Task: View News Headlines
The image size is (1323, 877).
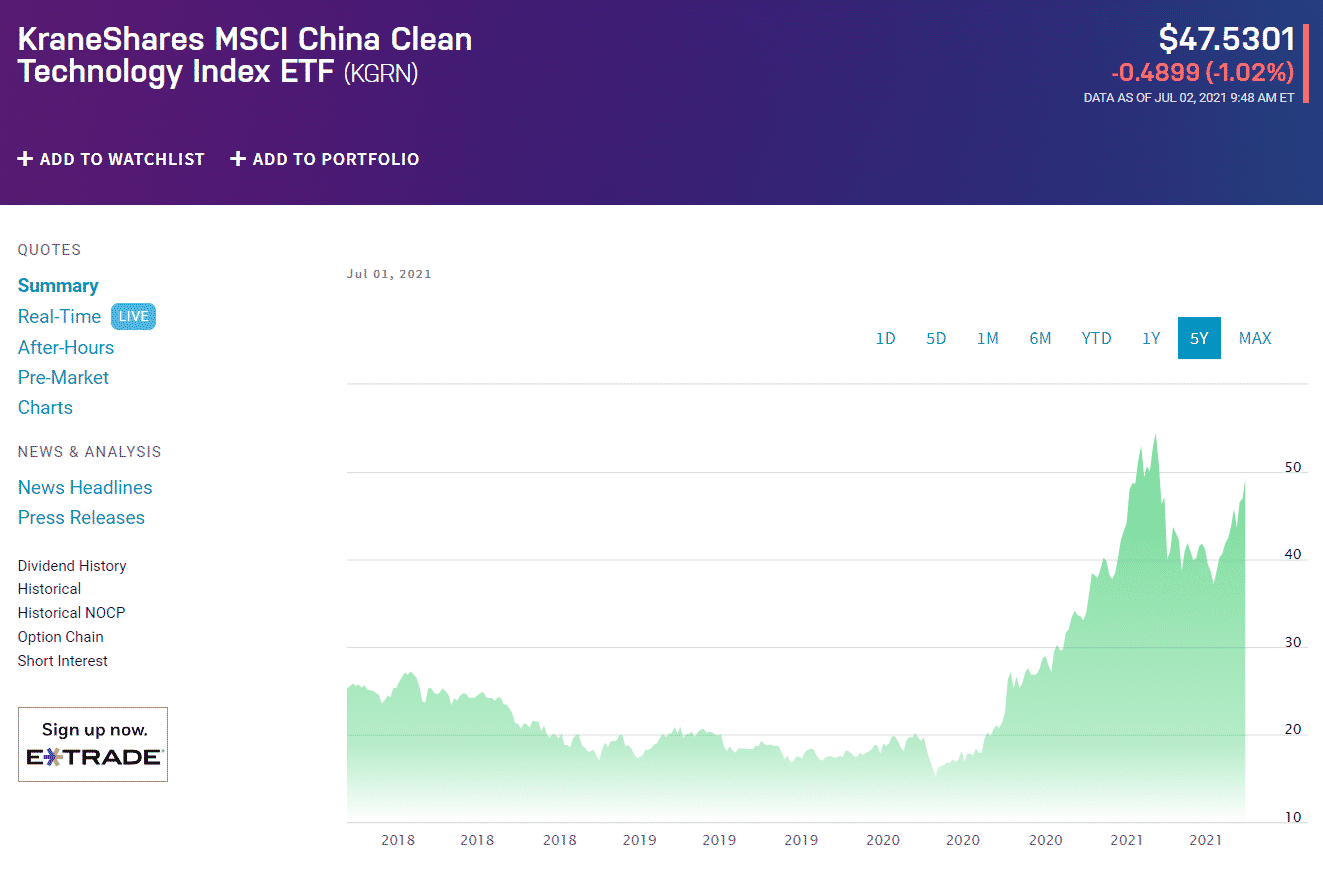Action: [x=85, y=488]
